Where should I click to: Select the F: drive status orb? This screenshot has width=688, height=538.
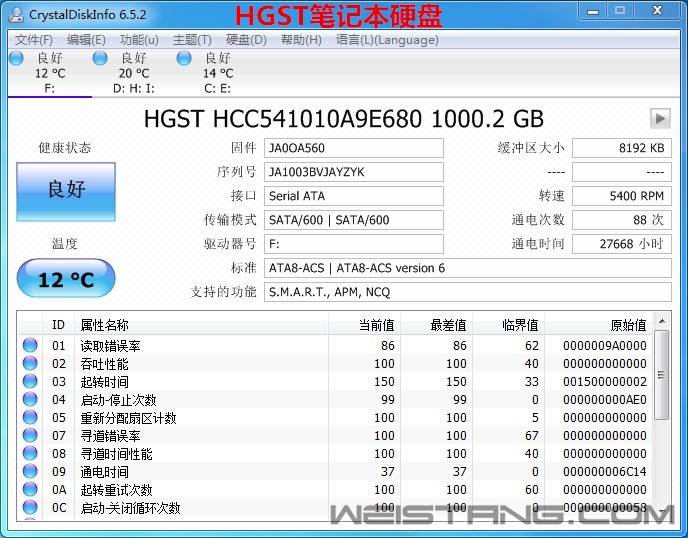16,59
